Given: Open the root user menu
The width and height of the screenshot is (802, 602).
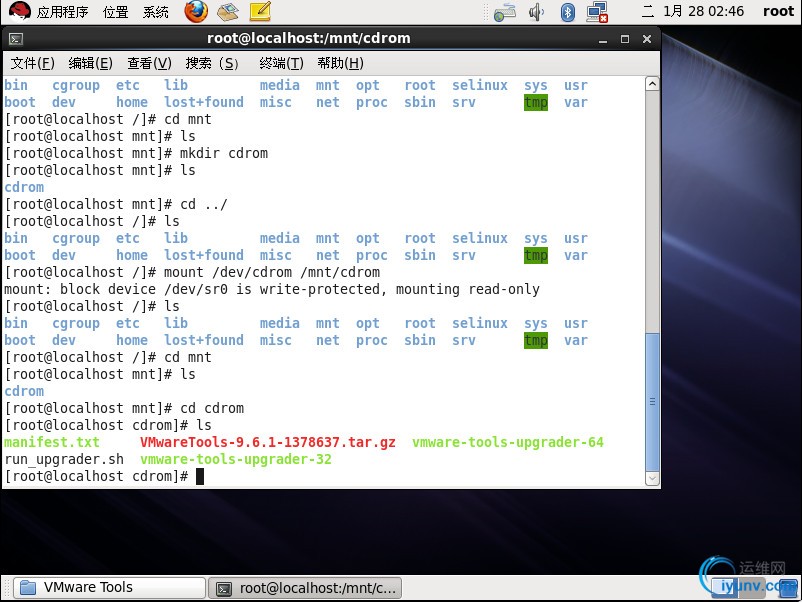Looking at the screenshot, I should [x=778, y=11].
